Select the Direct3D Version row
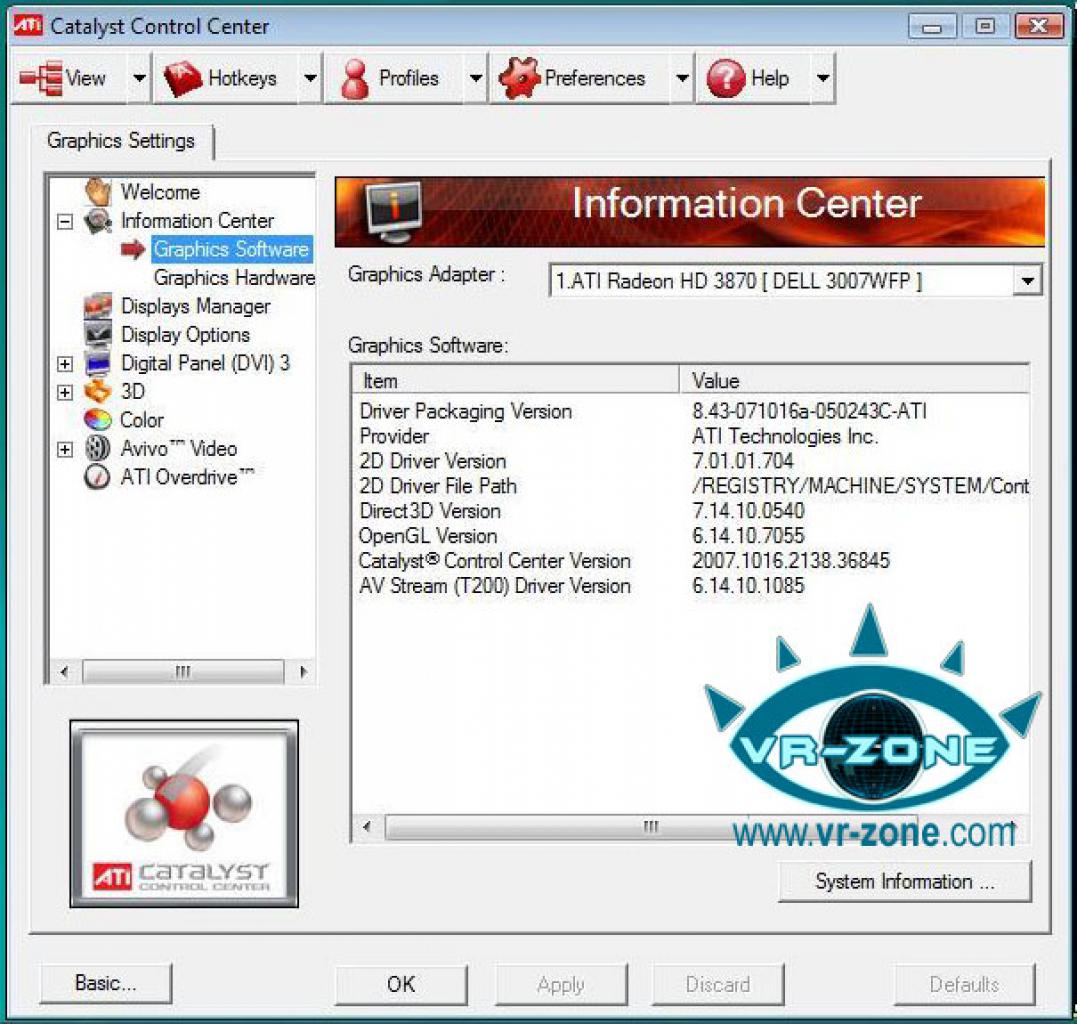 (x=691, y=511)
